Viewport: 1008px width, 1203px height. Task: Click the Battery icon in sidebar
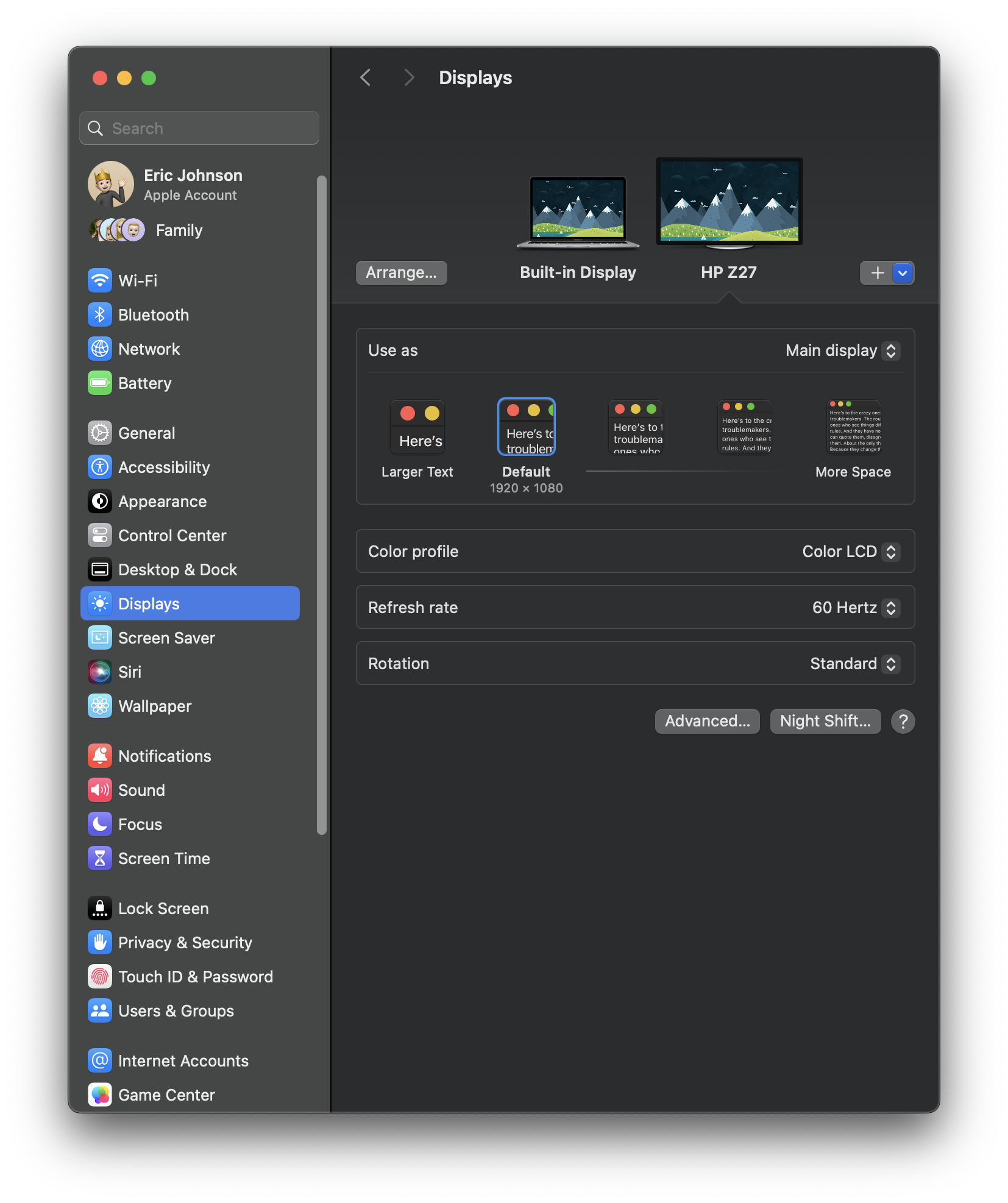(x=100, y=383)
